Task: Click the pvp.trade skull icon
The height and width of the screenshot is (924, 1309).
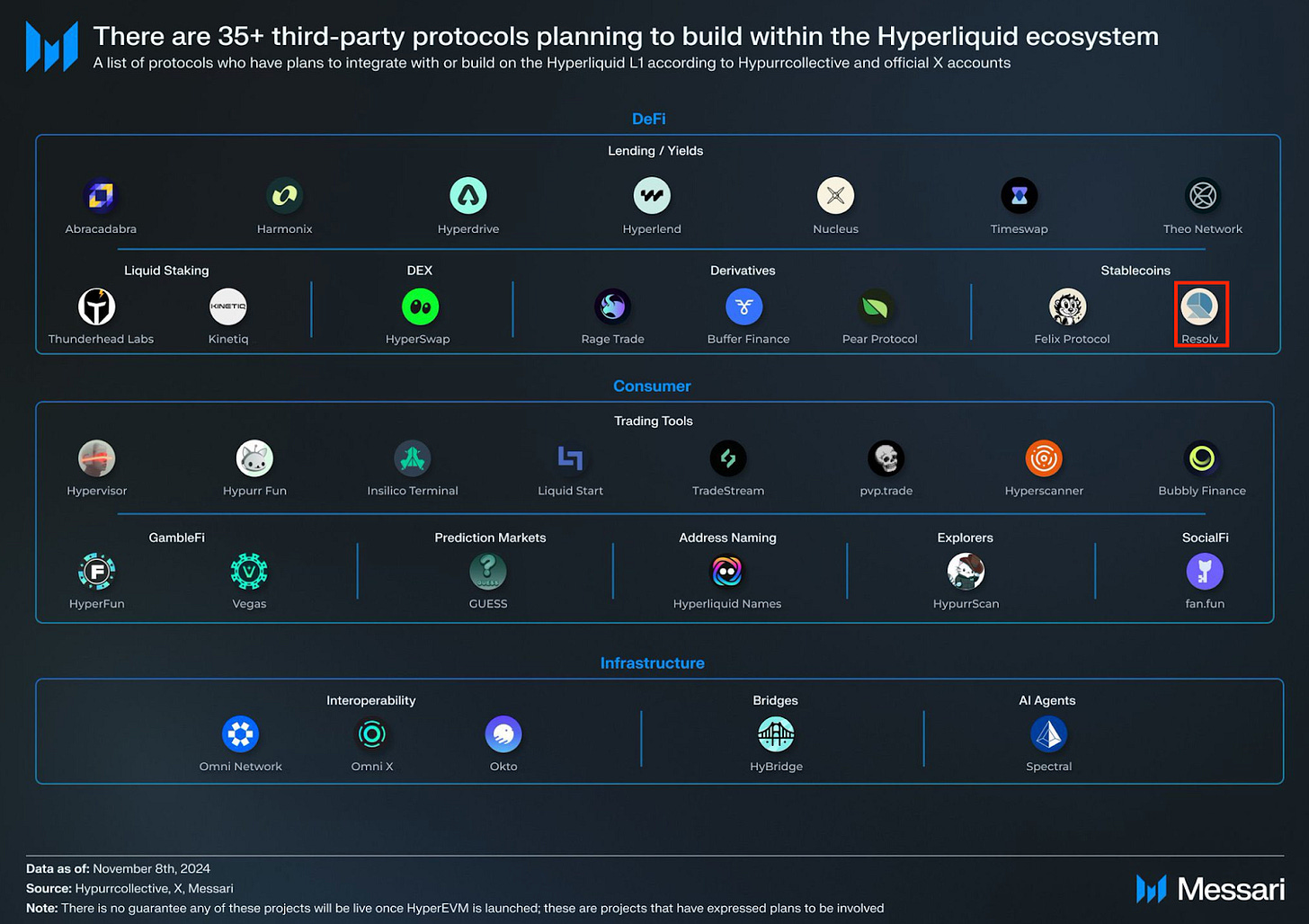Action: point(886,458)
